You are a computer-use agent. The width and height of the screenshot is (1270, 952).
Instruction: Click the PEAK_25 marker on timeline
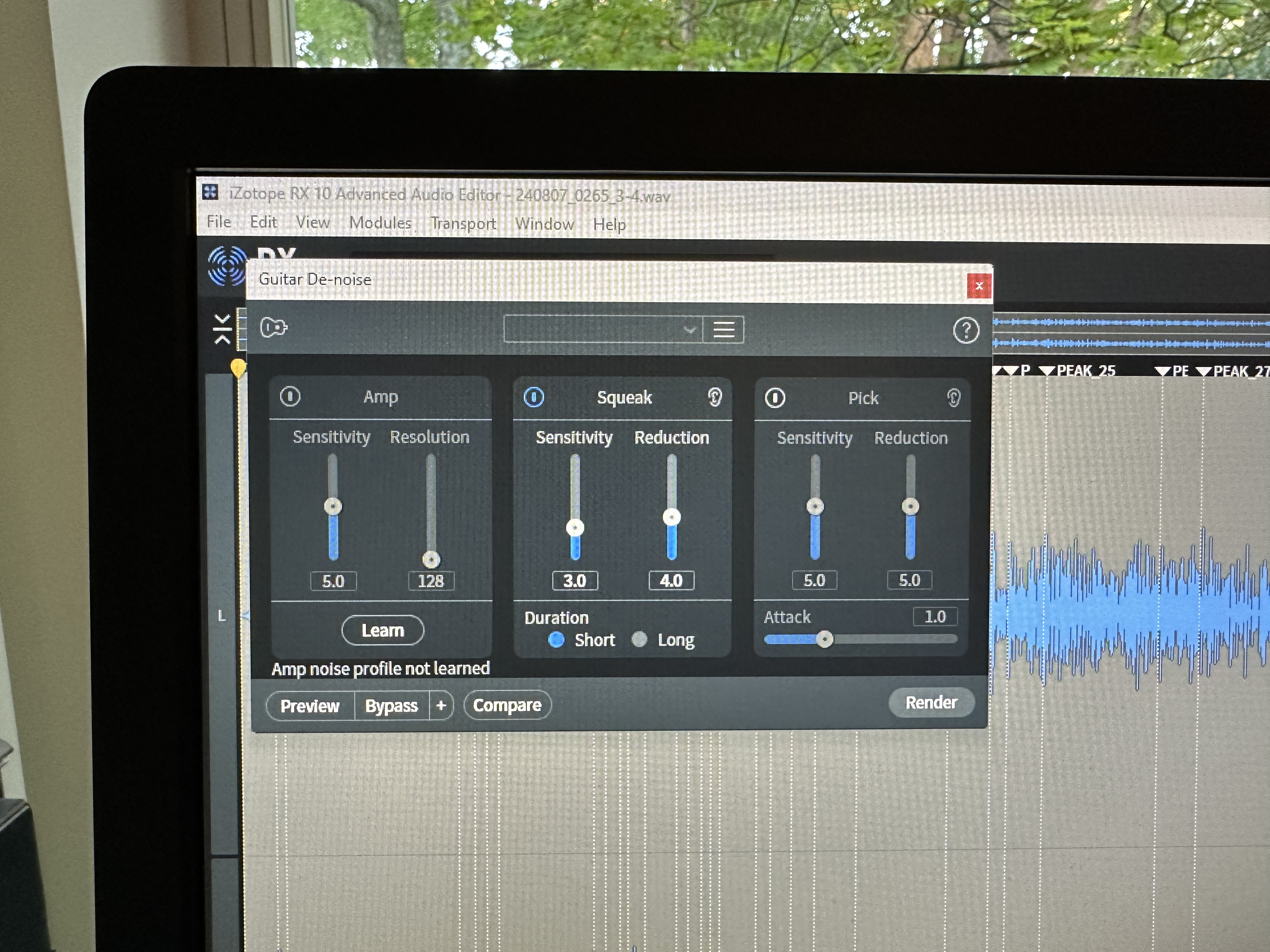(1079, 371)
